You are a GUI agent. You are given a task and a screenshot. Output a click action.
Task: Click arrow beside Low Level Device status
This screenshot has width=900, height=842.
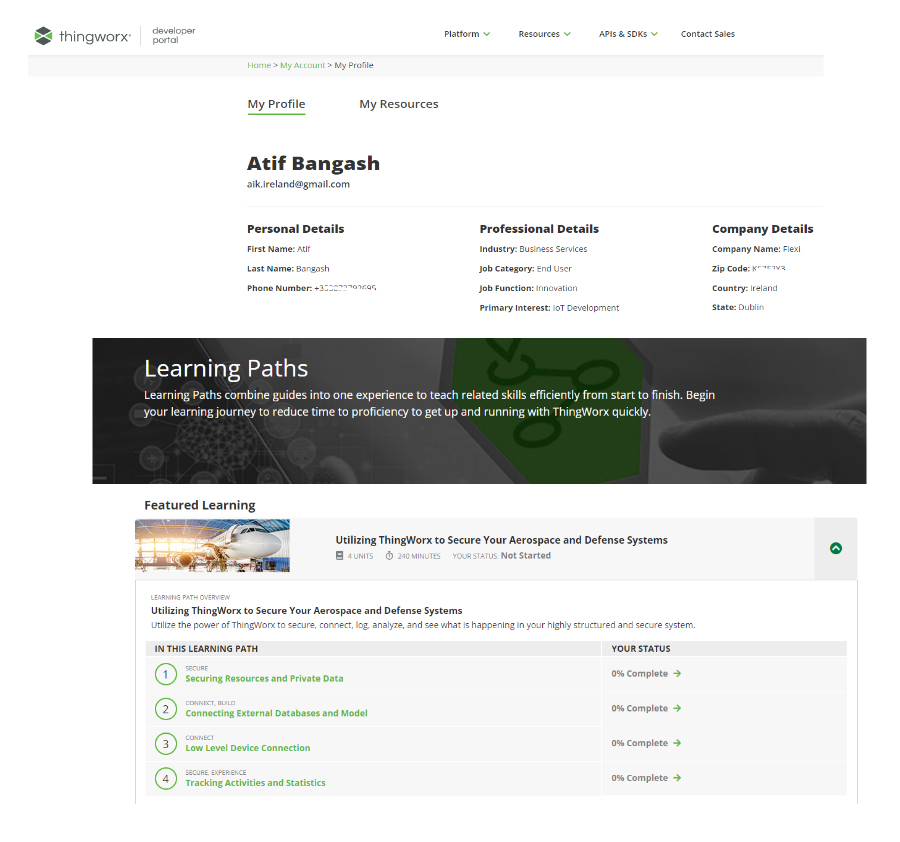tap(677, 743)
